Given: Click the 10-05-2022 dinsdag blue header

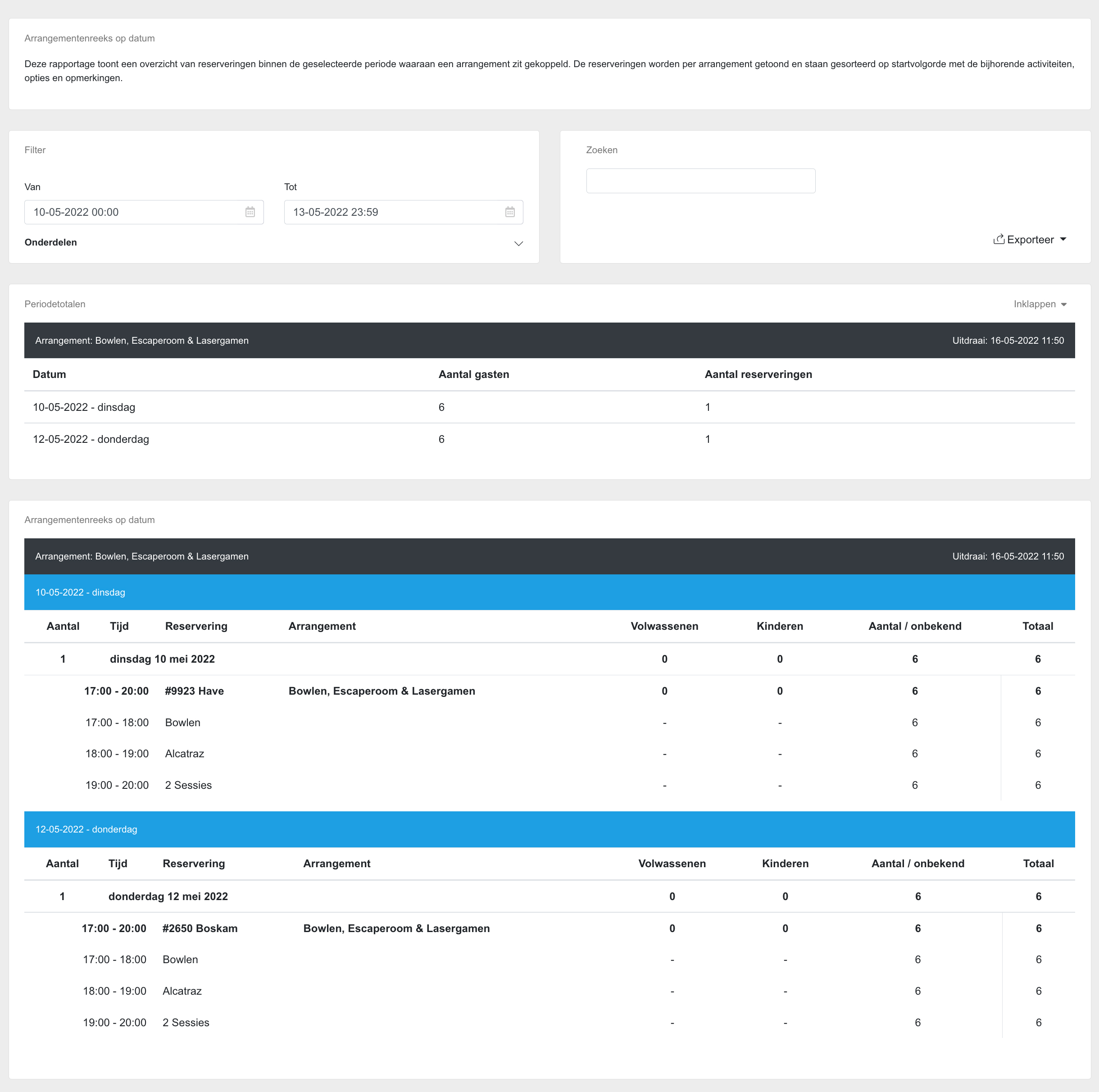Looking at the screenshot, I should pos(80,592).
